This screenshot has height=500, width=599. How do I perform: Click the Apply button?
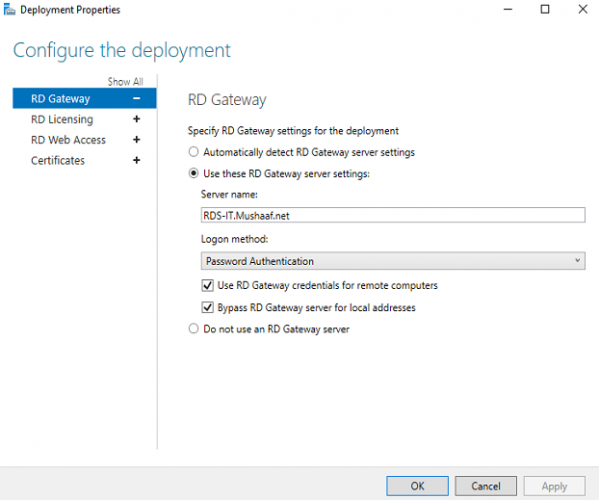pyautogui.click(x=554, y=486)
